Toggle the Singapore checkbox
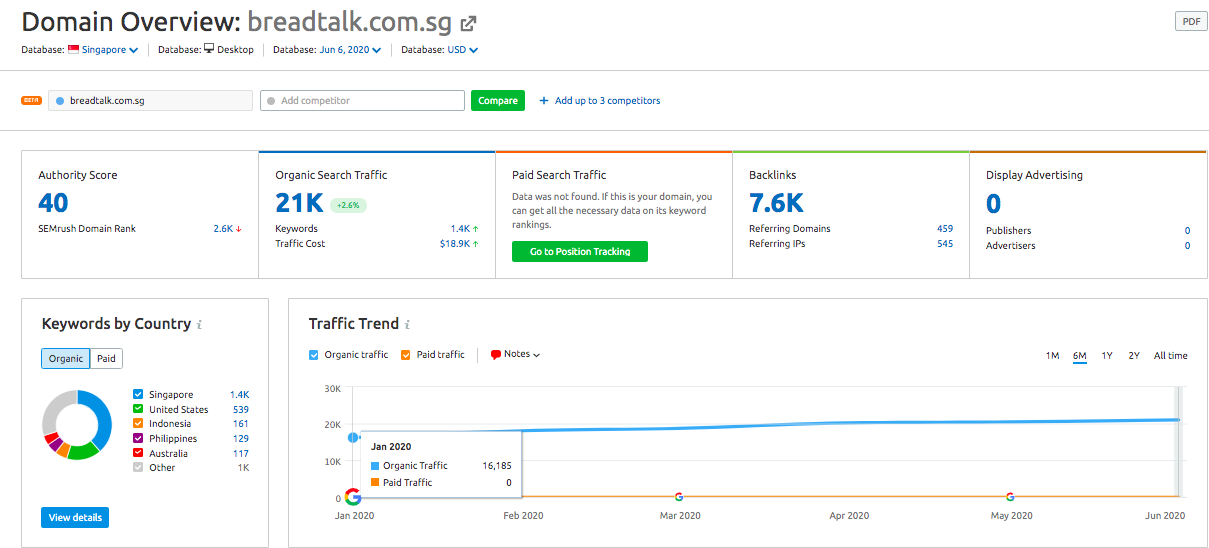The height and width of the screenshot is (548, 1209). click(x=138, y=395)
